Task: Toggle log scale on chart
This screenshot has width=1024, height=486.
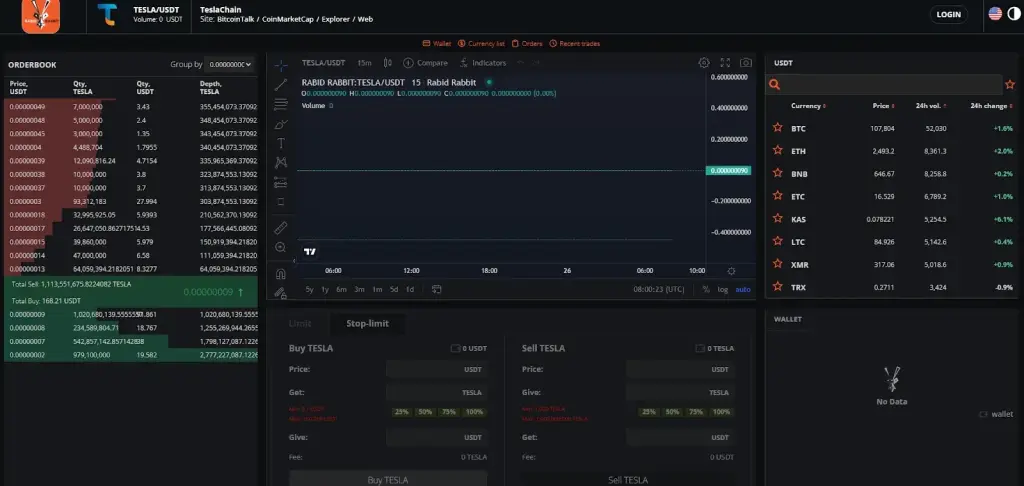Action: pos(722,289)
